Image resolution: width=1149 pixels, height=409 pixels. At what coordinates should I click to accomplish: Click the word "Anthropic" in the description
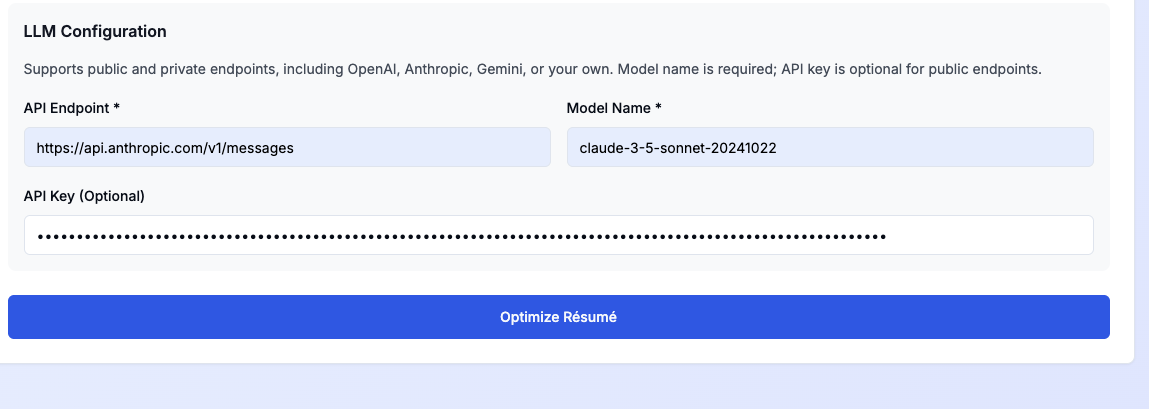pos(435,70)
